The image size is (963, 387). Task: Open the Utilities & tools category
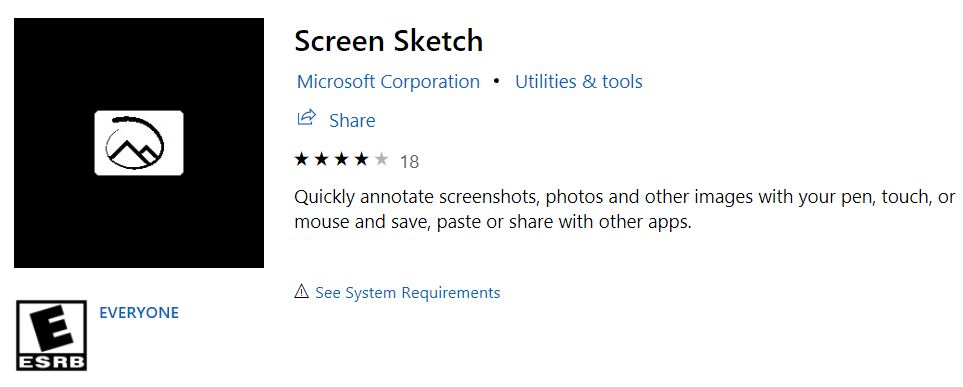(579, 82)
